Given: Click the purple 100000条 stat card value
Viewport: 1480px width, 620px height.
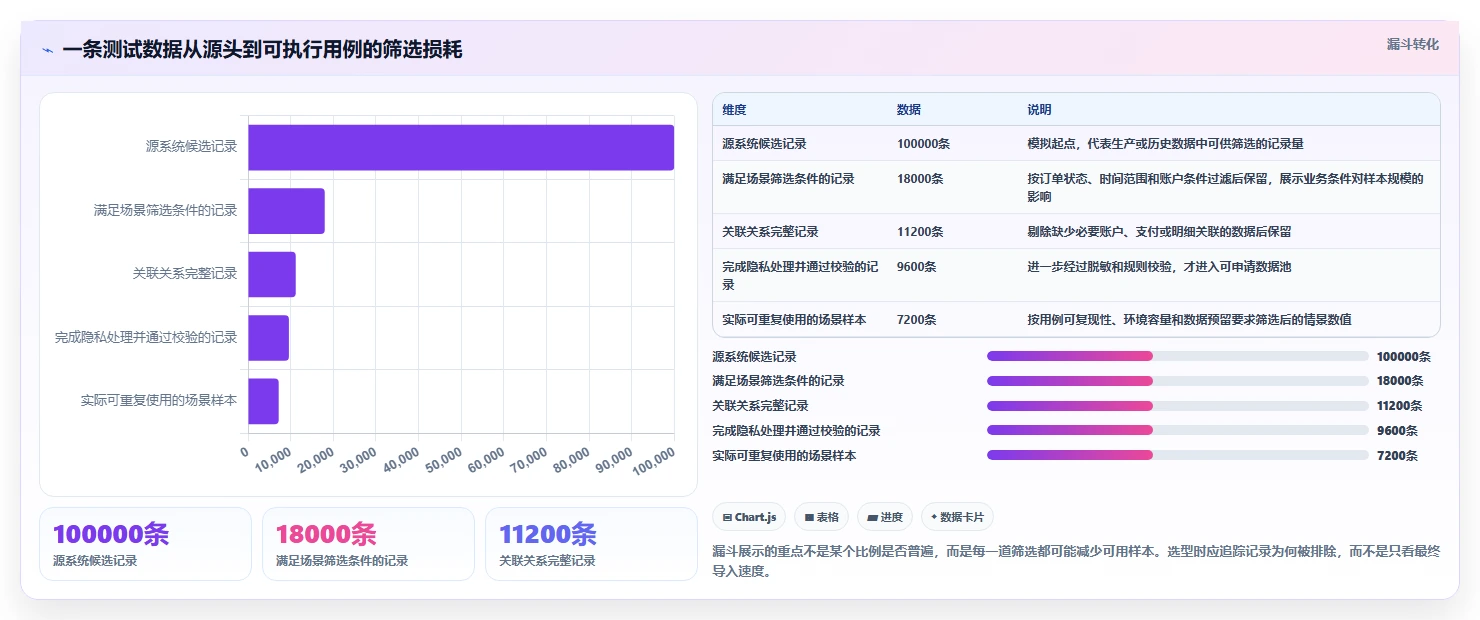Looking at the screenshot, I should coord(111,535).
